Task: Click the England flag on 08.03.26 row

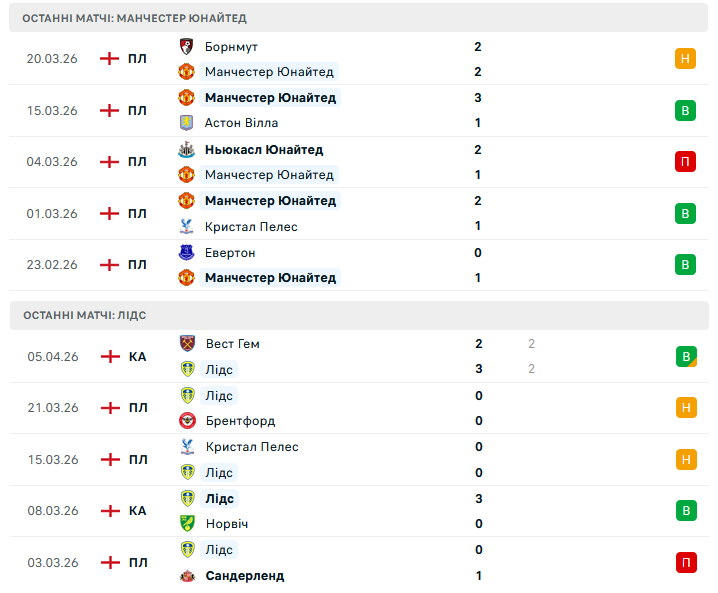Action: (110, 511)
